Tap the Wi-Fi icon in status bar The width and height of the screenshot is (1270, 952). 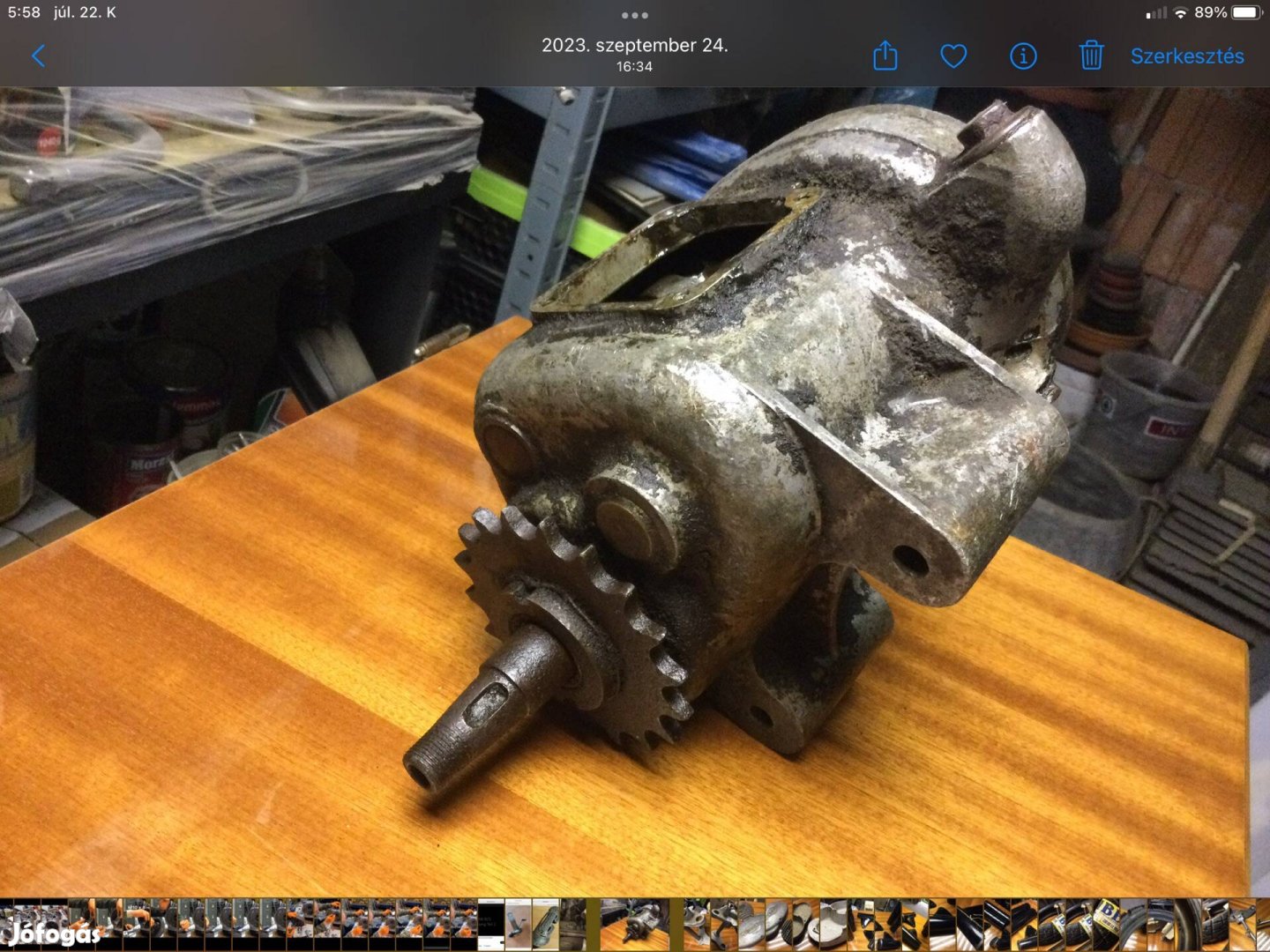click(x=1180, y=12)
